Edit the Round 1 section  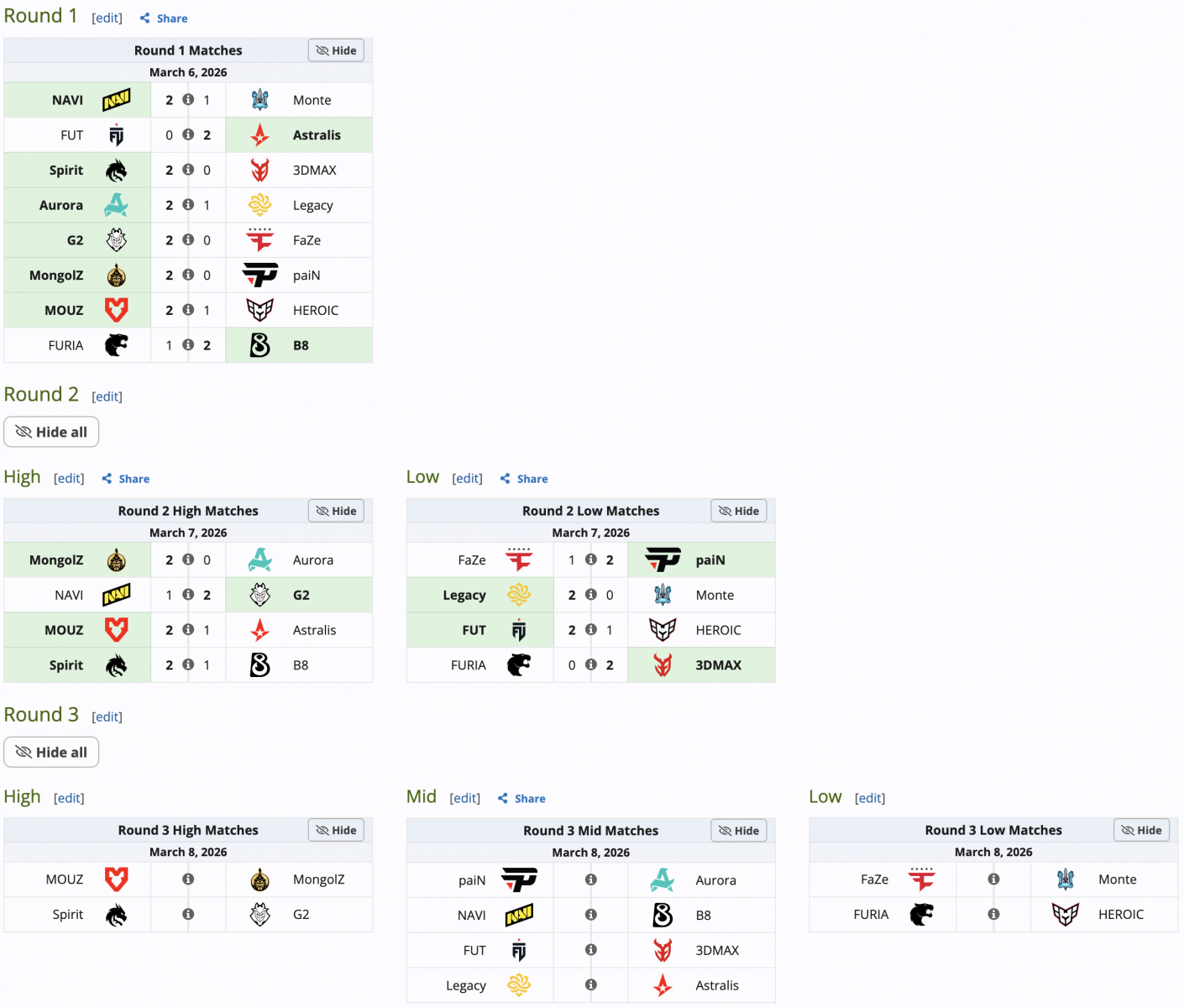click(107, 18)
